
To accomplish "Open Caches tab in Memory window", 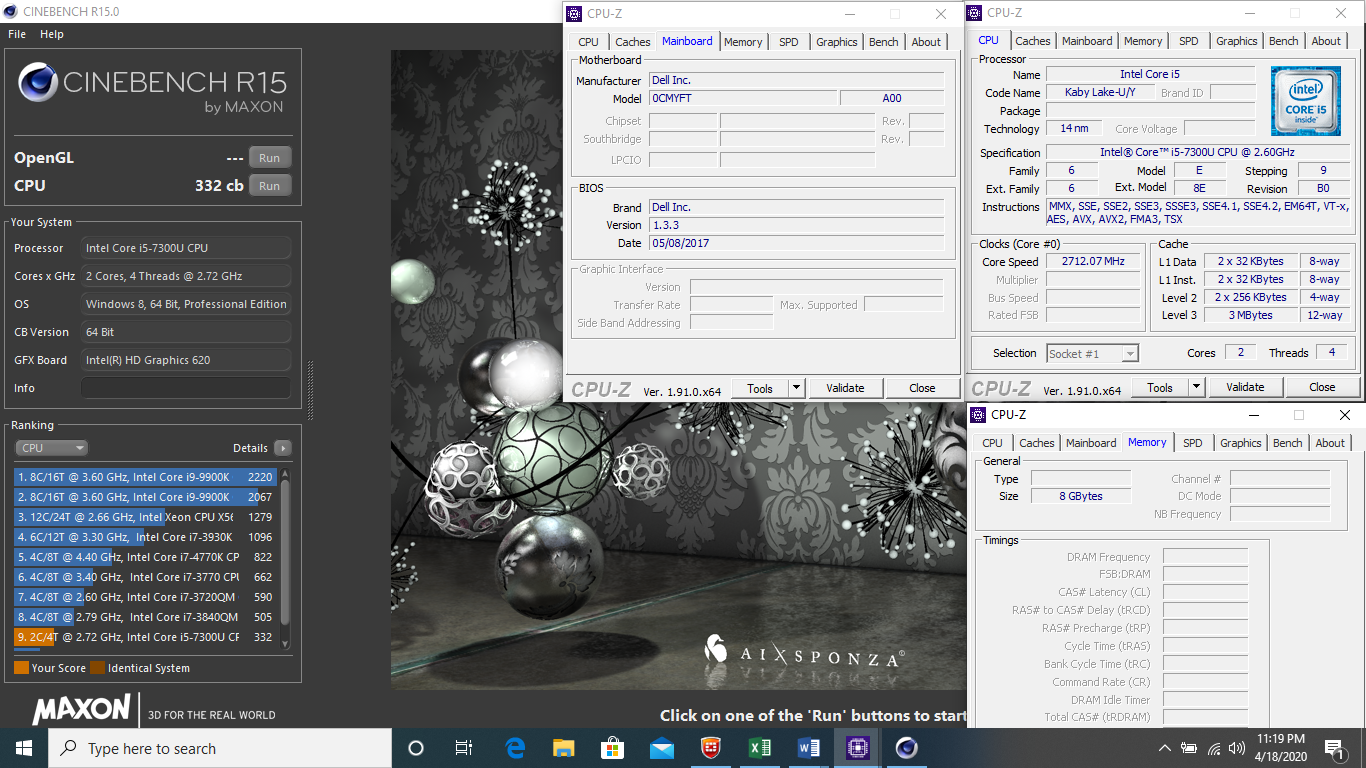I will [1037, 443].
